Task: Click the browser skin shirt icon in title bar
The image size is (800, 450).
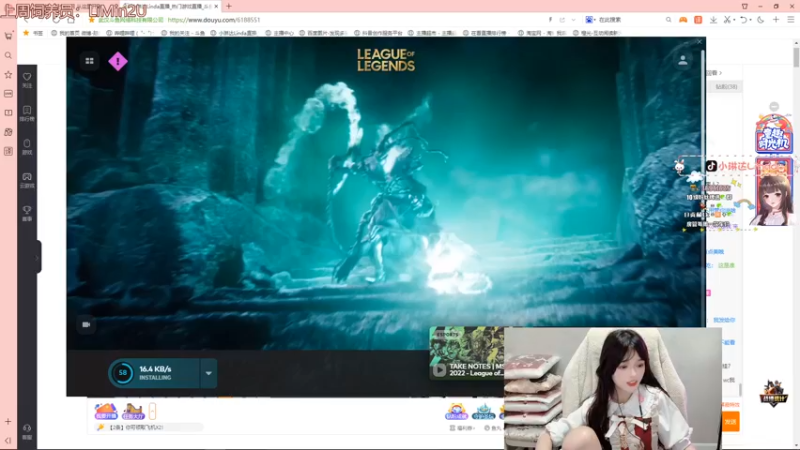Action: click(x=744, y=6)
